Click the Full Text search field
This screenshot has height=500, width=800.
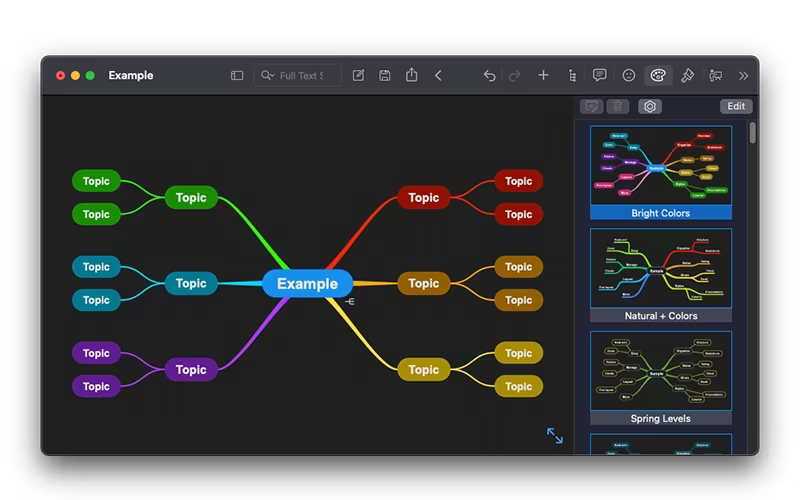(x=297, y=76)
